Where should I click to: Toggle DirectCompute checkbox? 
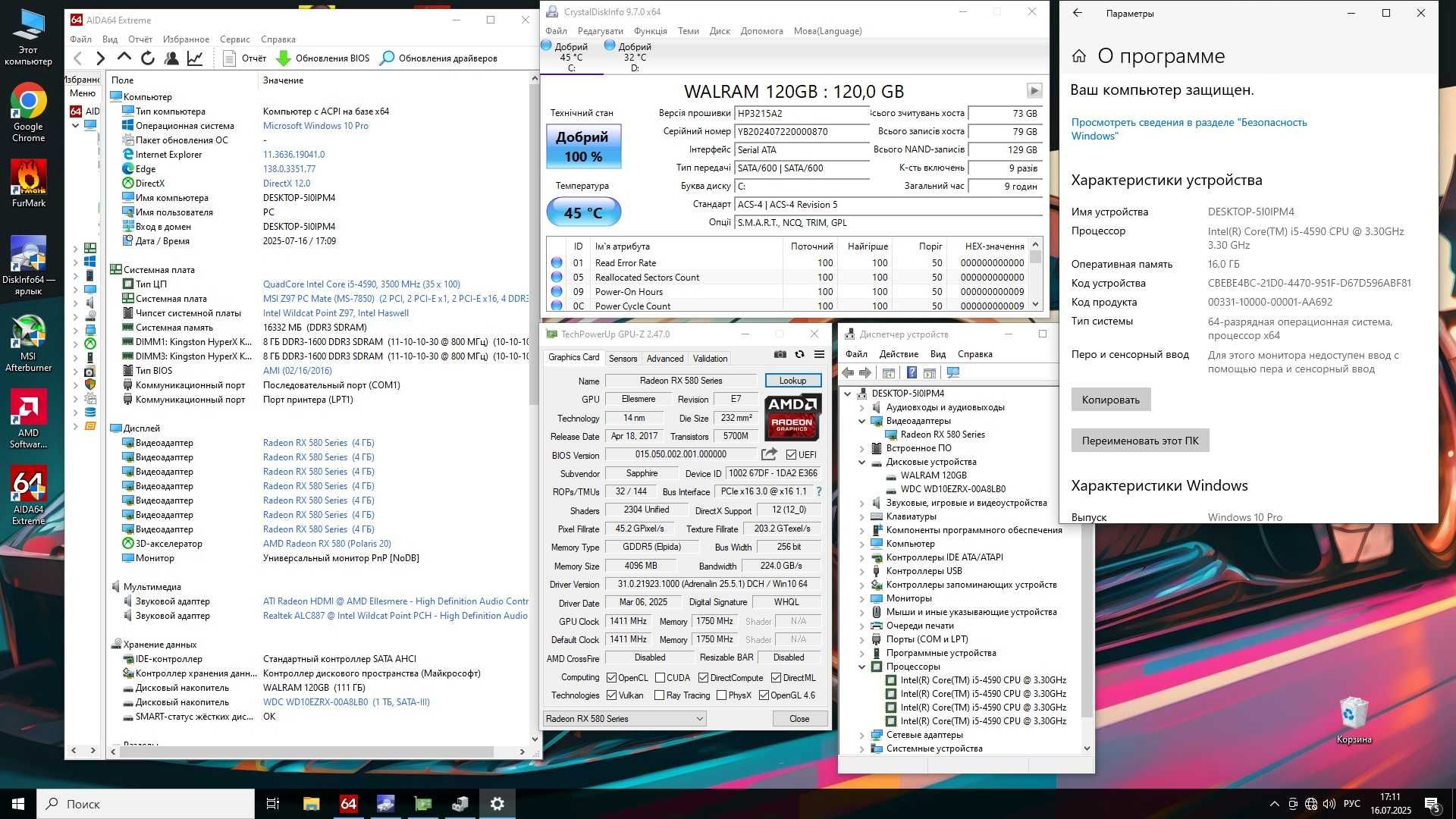(703, 678)
